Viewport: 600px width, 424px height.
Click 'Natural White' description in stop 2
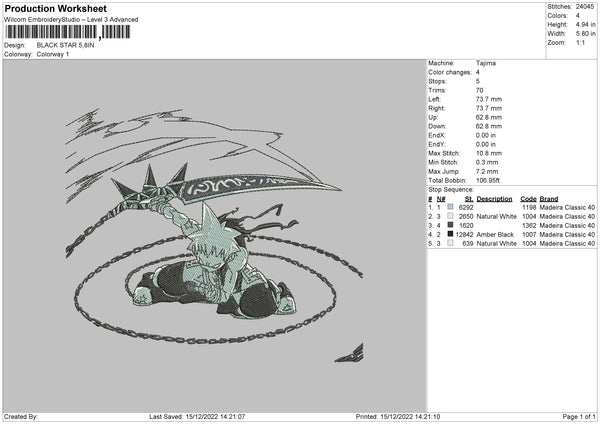point(496,217)
